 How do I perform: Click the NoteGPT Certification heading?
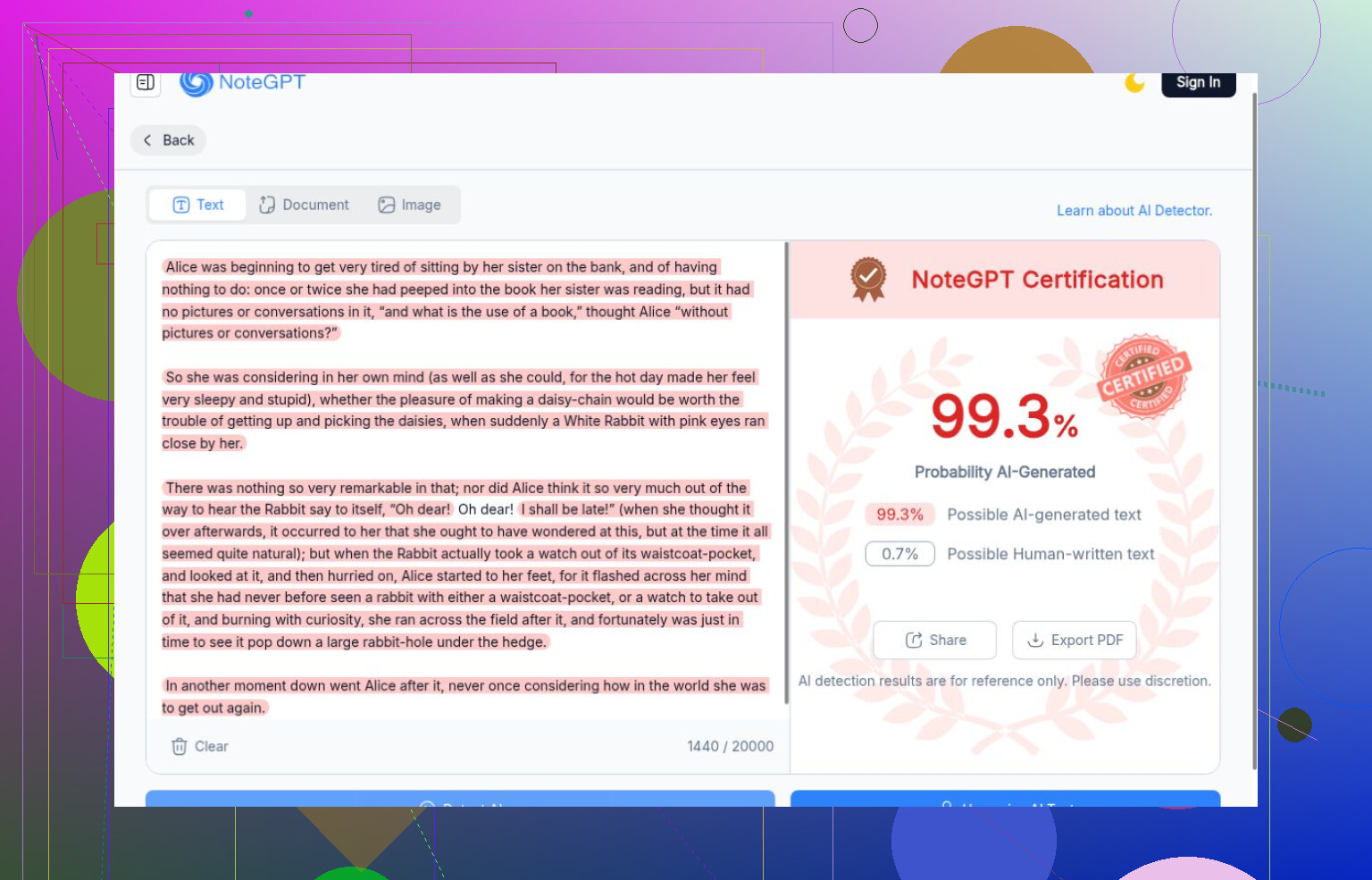point(1037,280)
